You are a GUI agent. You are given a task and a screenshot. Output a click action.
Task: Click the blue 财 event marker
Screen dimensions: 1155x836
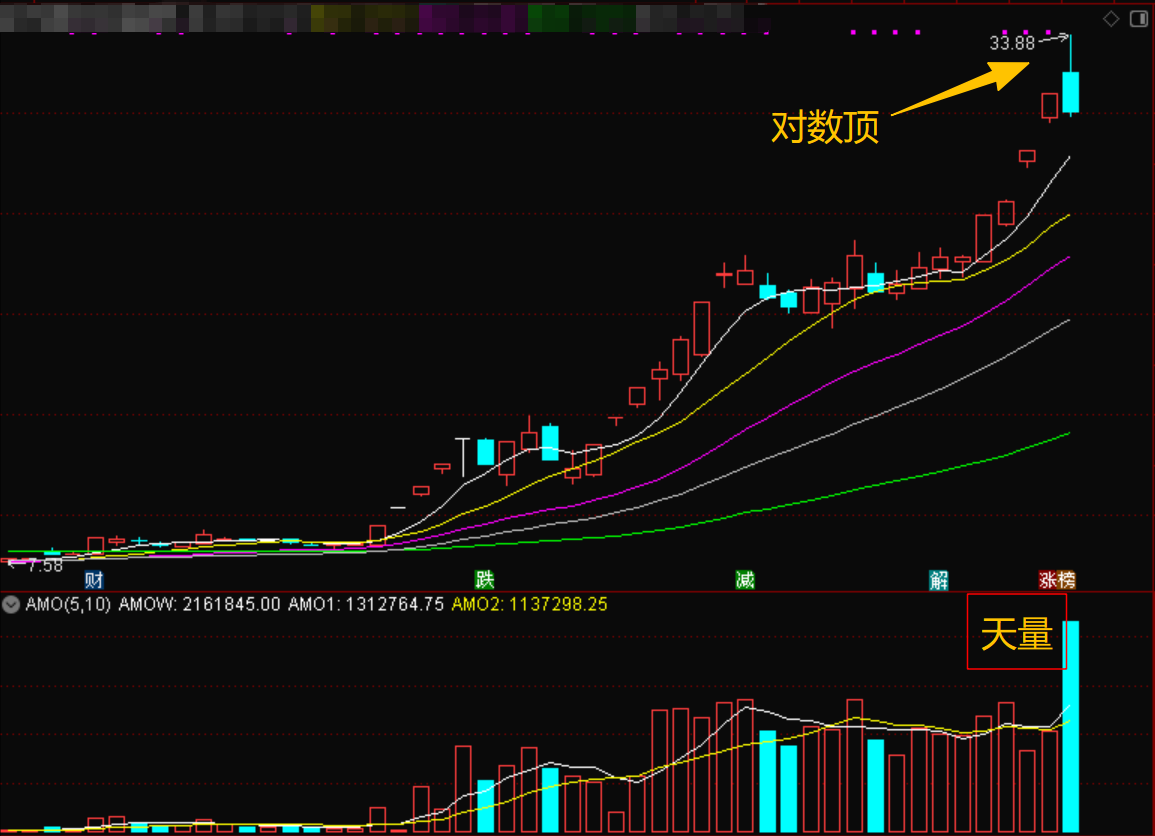pos(94,580)
